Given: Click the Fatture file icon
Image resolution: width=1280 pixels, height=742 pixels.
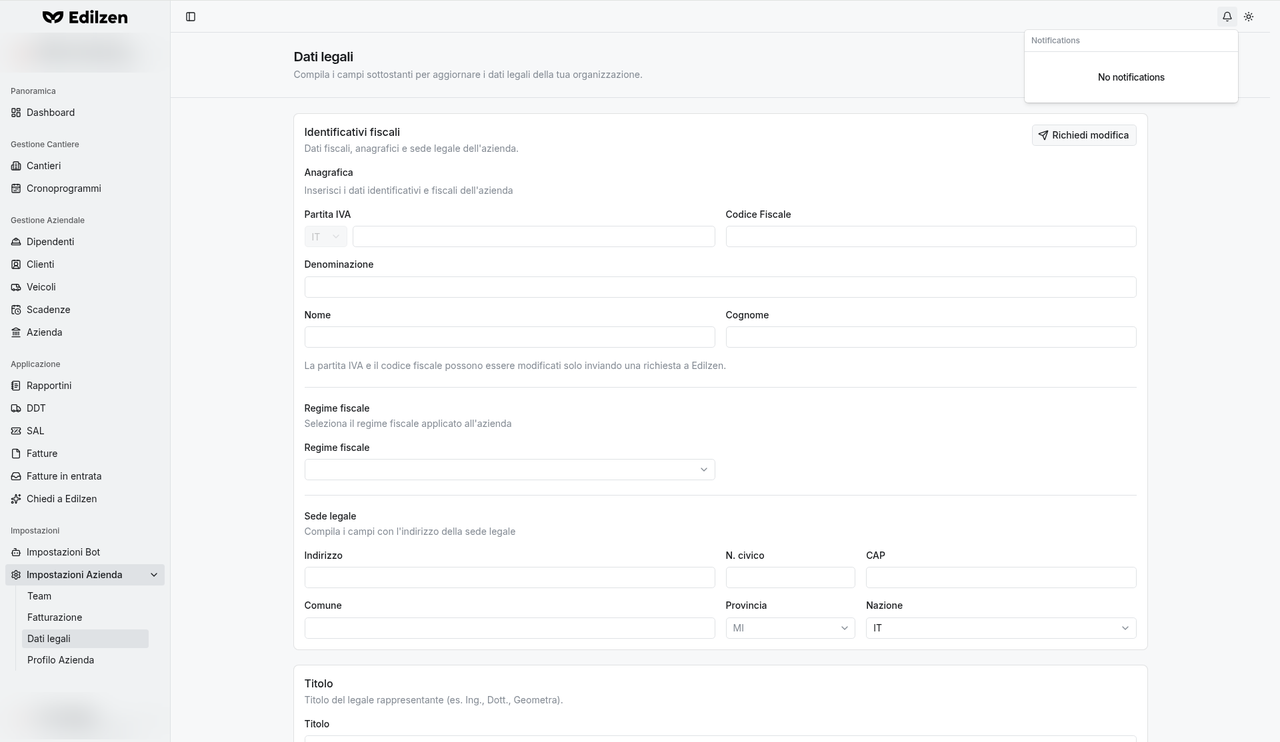Looking at the screenshot, I should click(16, 454).
